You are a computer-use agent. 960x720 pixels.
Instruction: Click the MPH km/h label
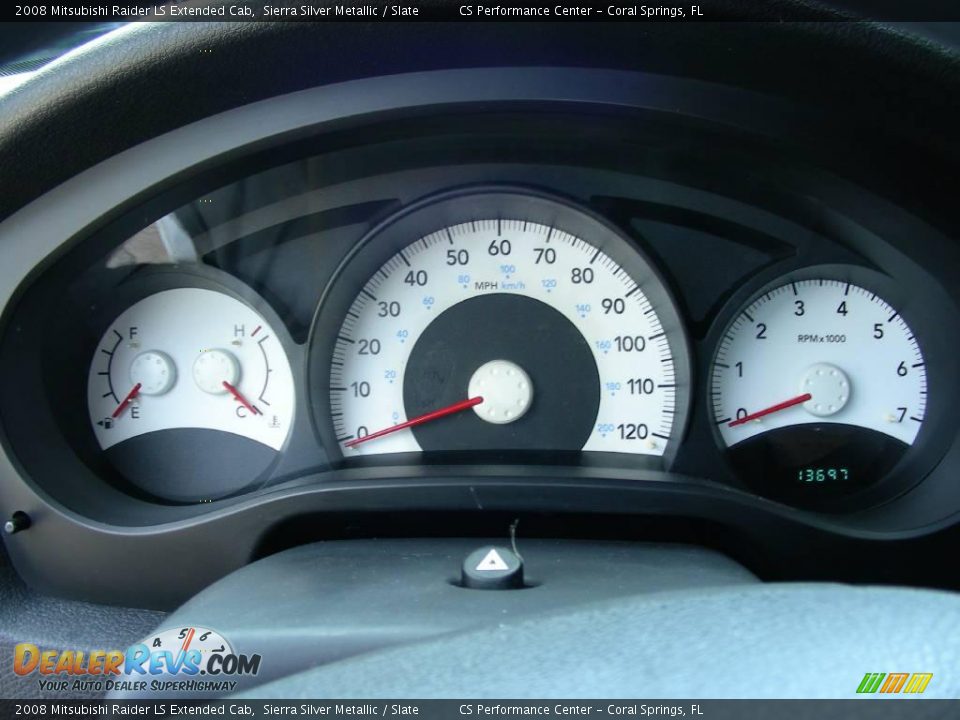click(x=500, y=285)
